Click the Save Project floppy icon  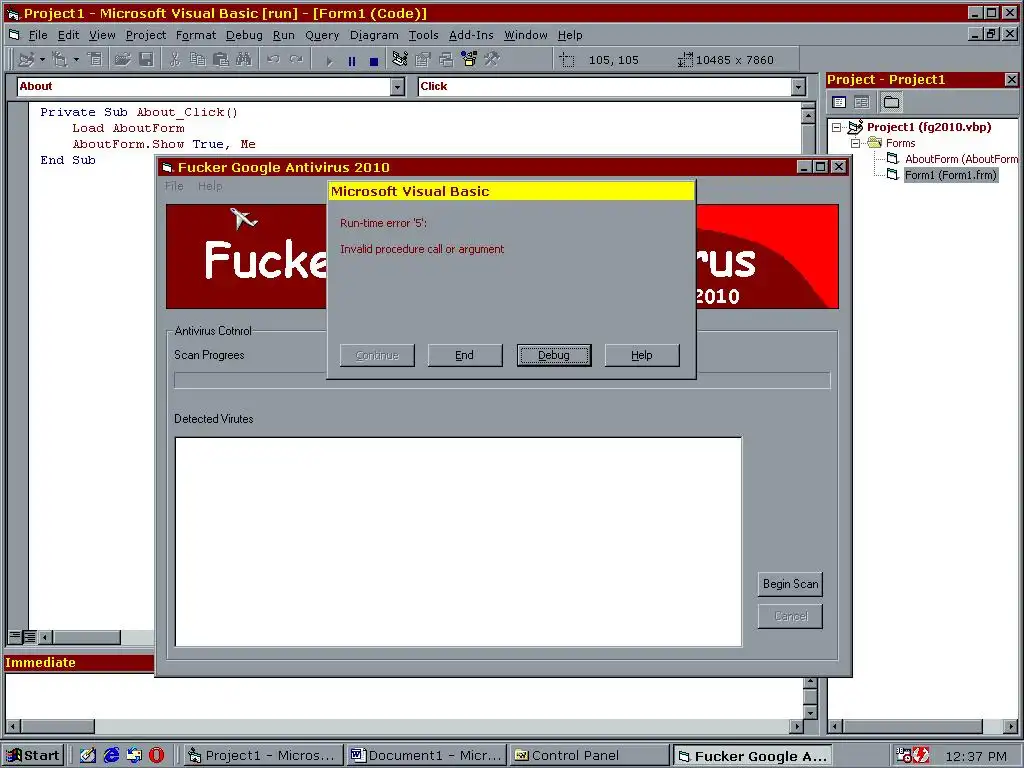[x=146, y=59]
